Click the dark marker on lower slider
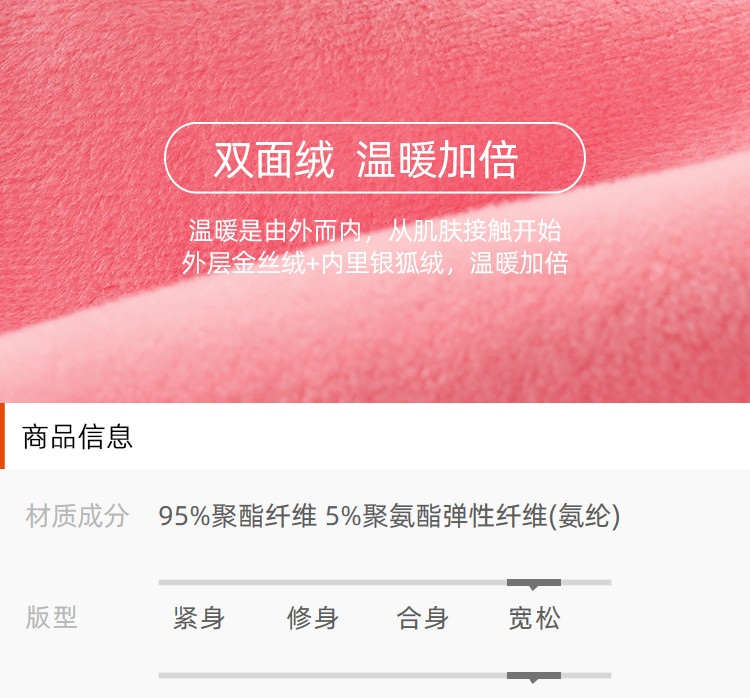This screenshot has height=698, width=750. [534, 676]
